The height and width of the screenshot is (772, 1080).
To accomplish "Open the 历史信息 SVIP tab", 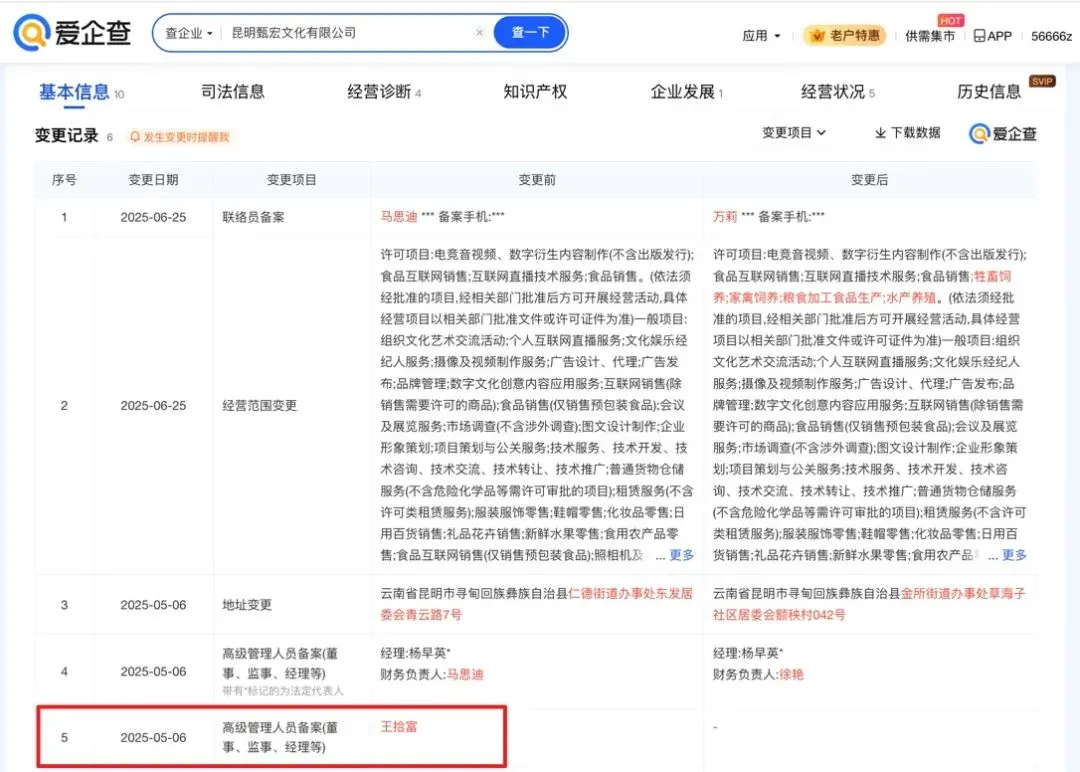I will click(989, 92).
